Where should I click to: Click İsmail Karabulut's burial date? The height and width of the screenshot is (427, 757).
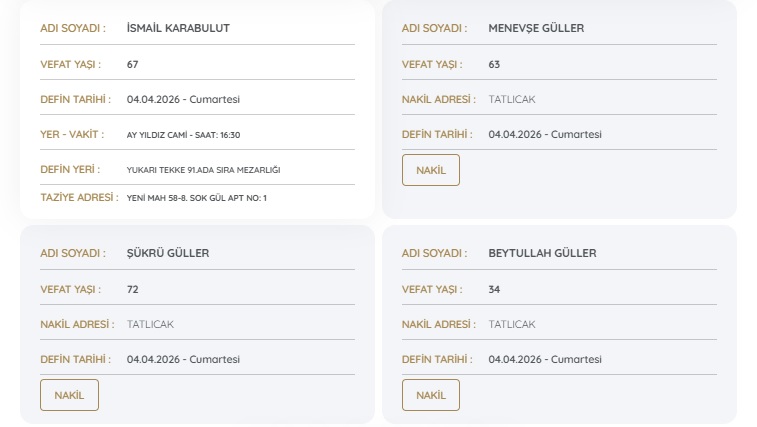point(183,99)
